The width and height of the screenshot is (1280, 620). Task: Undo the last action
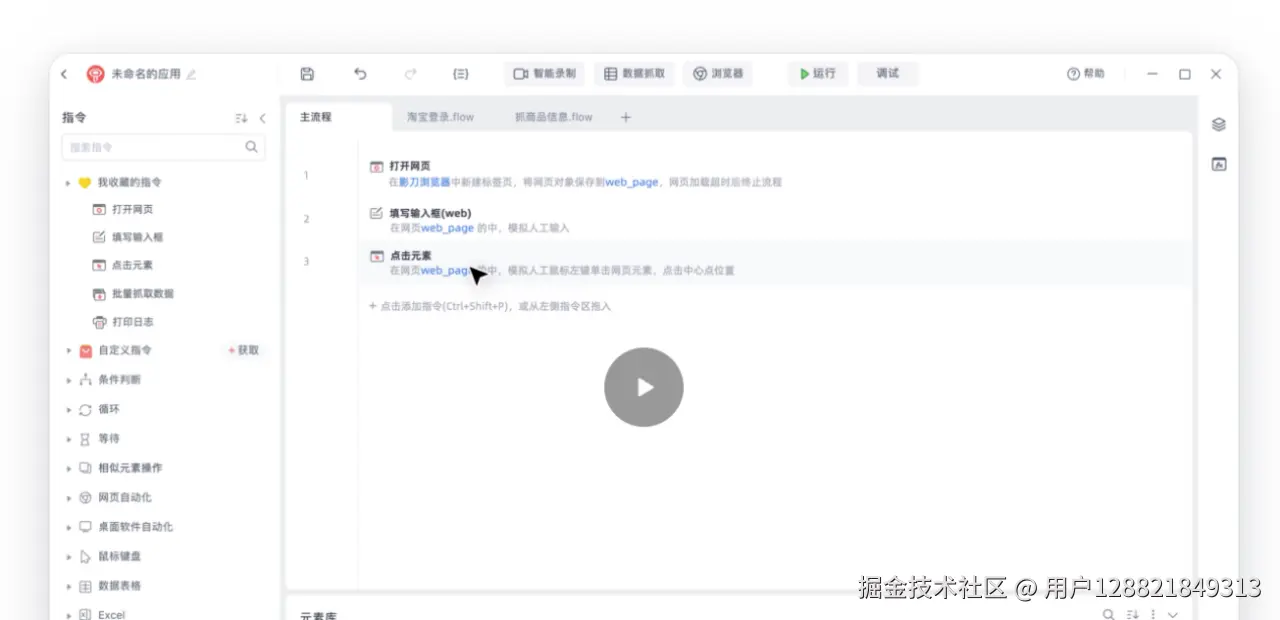pyautogui.click(x=360, y=74)
